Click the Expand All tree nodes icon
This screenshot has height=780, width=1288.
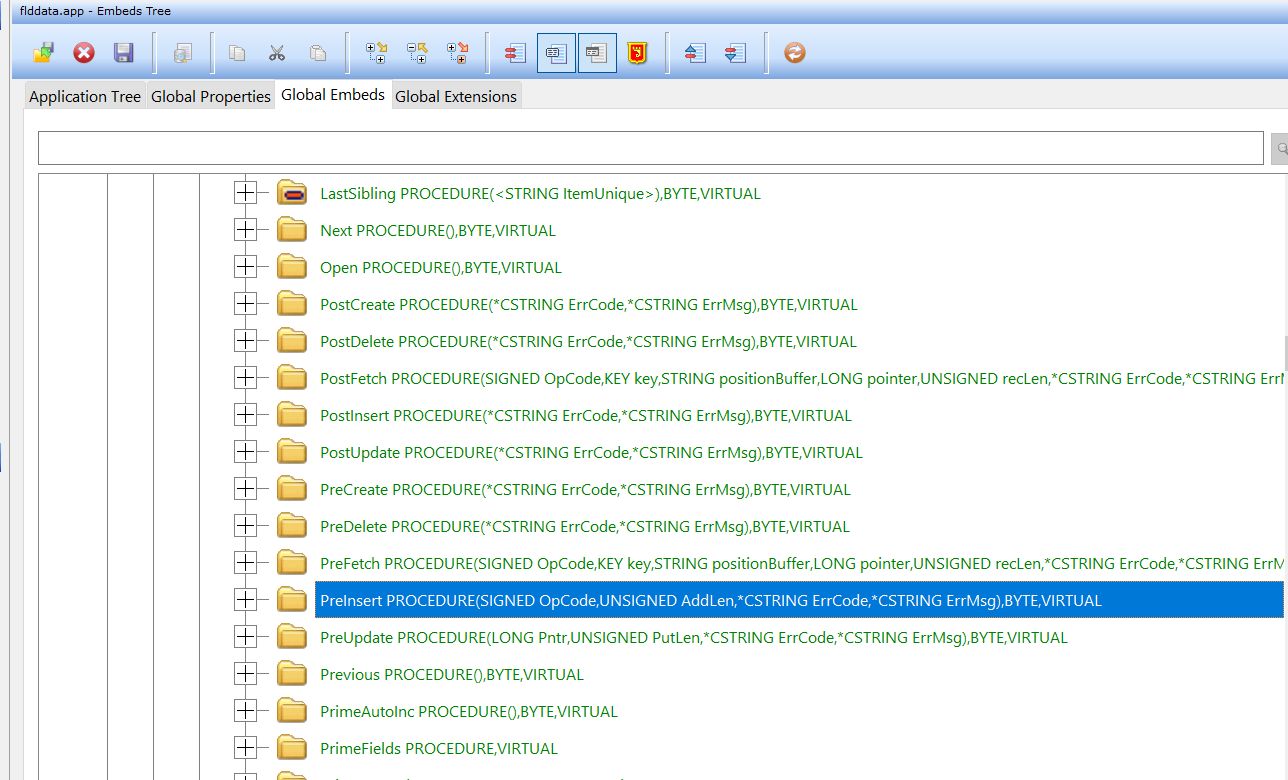(377, 53)
